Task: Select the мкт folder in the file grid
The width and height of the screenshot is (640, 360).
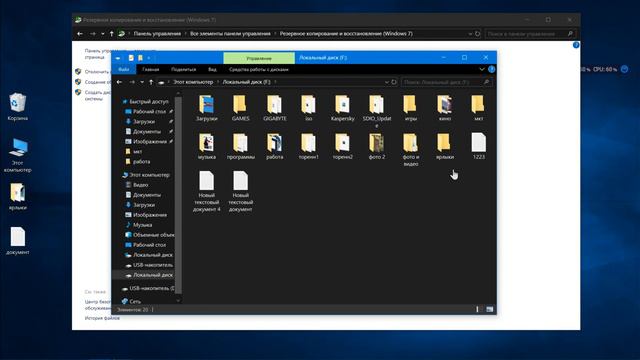Action: tap(478, 108)
